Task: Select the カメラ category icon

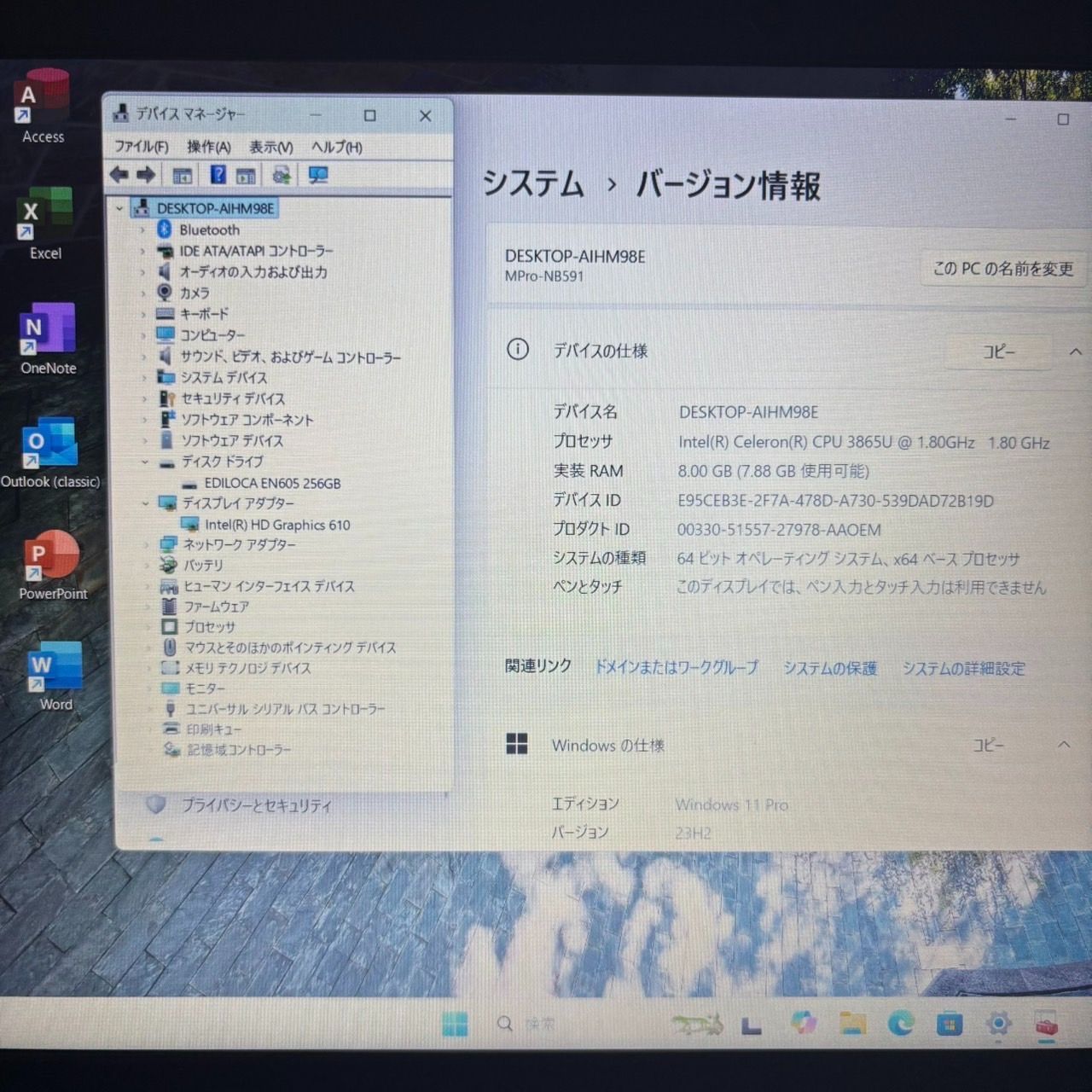Action: [x=165, y=292]
